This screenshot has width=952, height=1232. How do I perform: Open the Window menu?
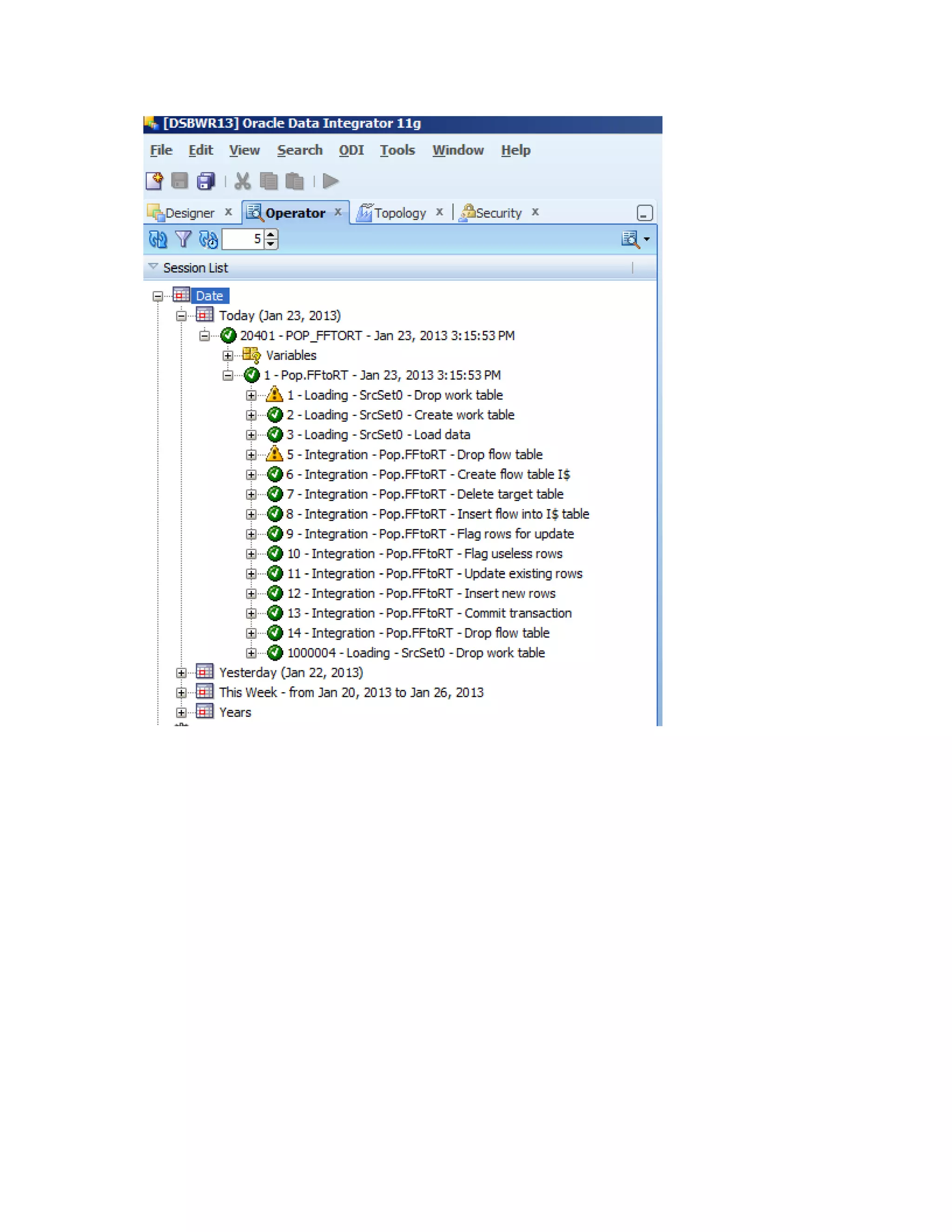click(458, 150)
